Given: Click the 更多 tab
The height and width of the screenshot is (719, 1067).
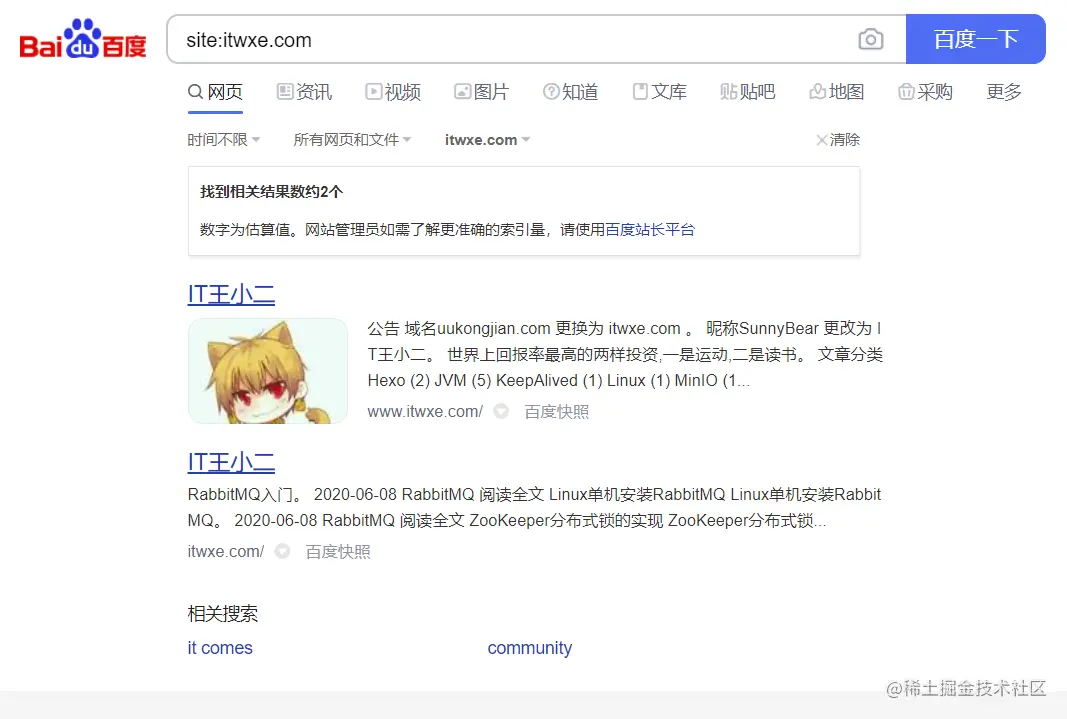Looking at the screenshot, I should pyautogui.click(x=1004, y=92).
